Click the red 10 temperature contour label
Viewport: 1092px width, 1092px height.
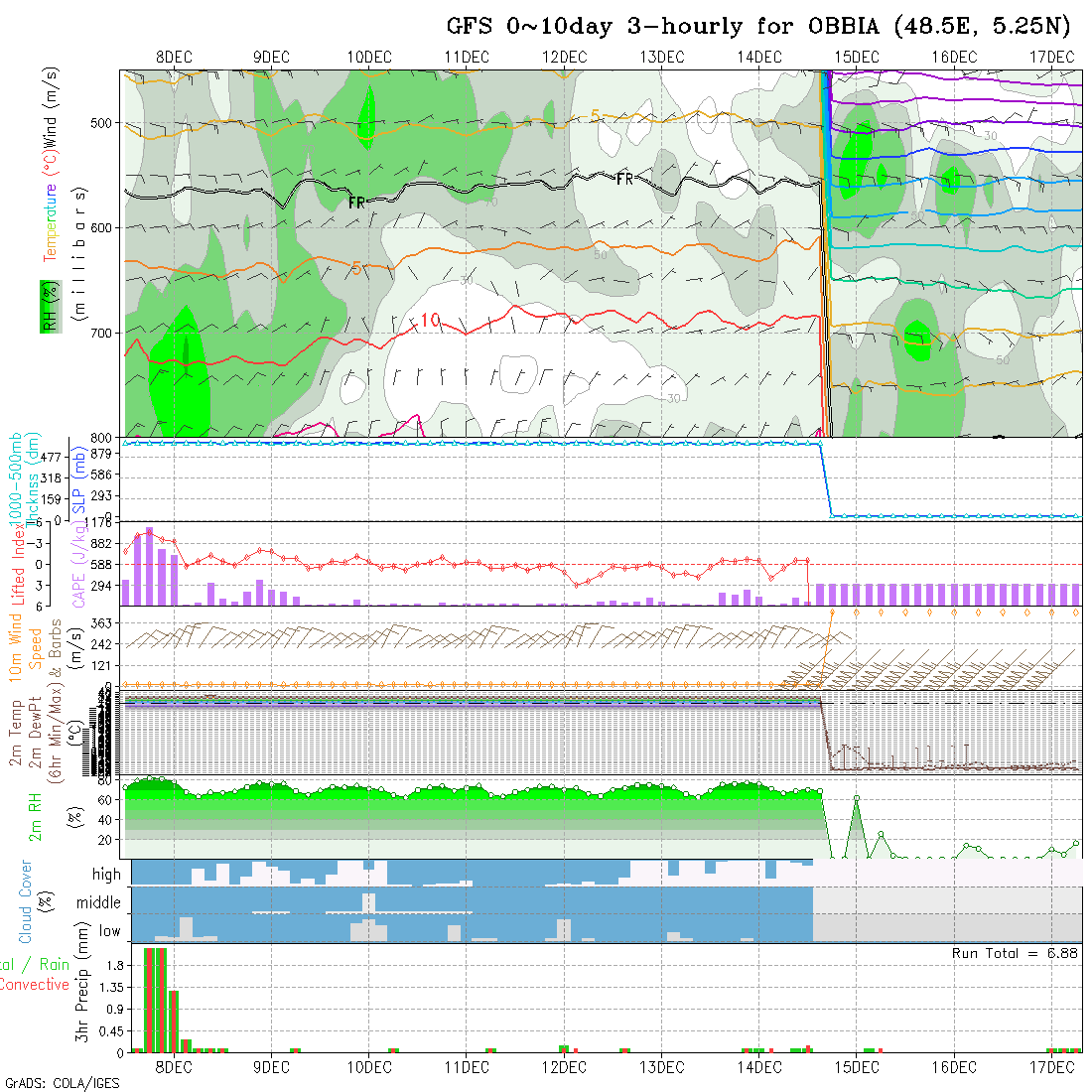[429, 320]
